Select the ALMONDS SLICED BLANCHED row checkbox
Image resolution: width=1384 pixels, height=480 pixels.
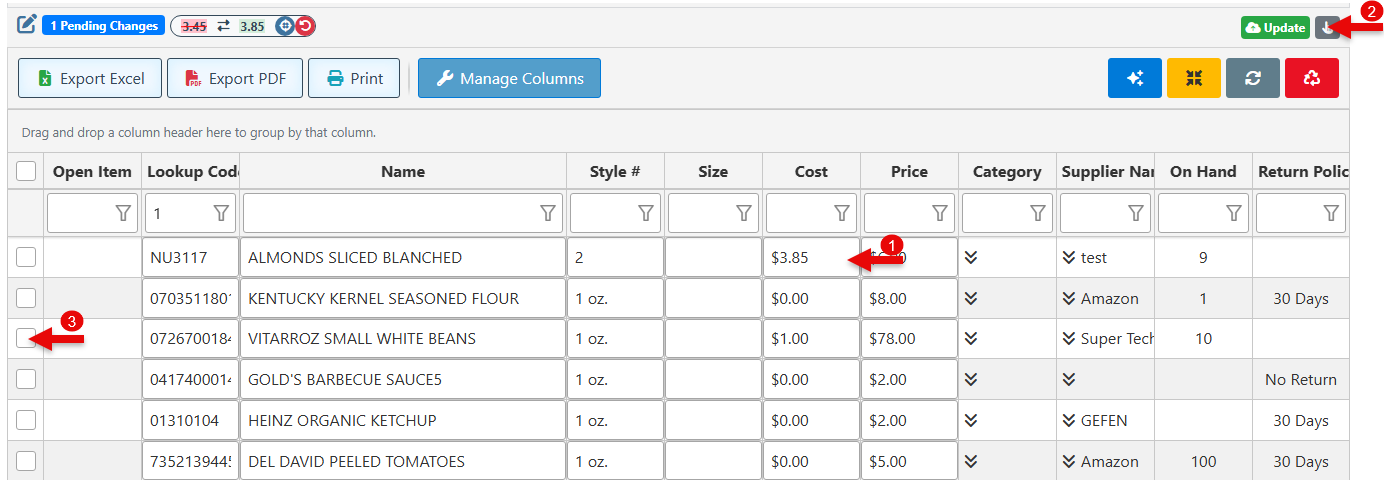click(26, 257)
